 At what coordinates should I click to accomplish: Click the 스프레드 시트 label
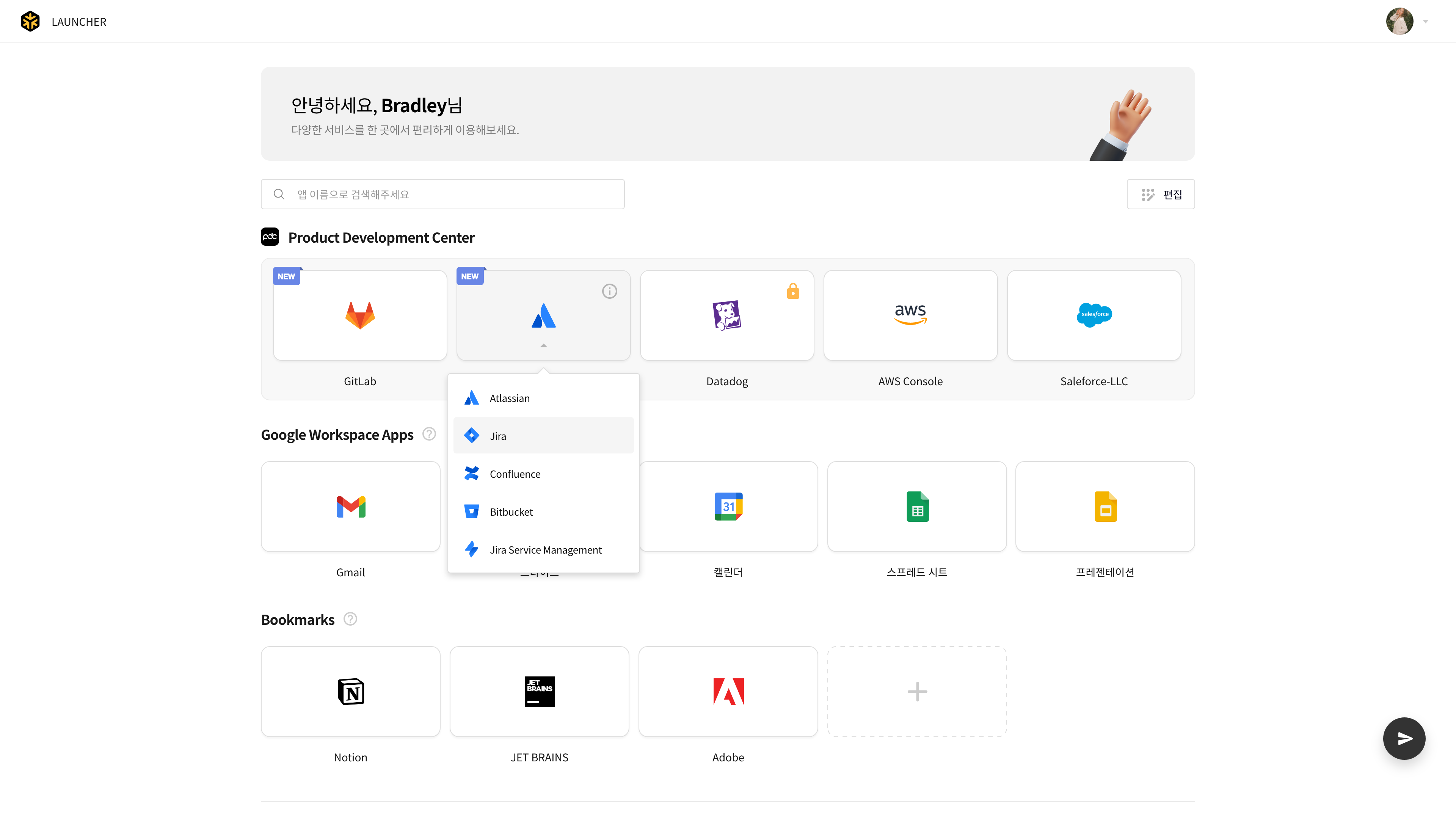coord(917,572)
